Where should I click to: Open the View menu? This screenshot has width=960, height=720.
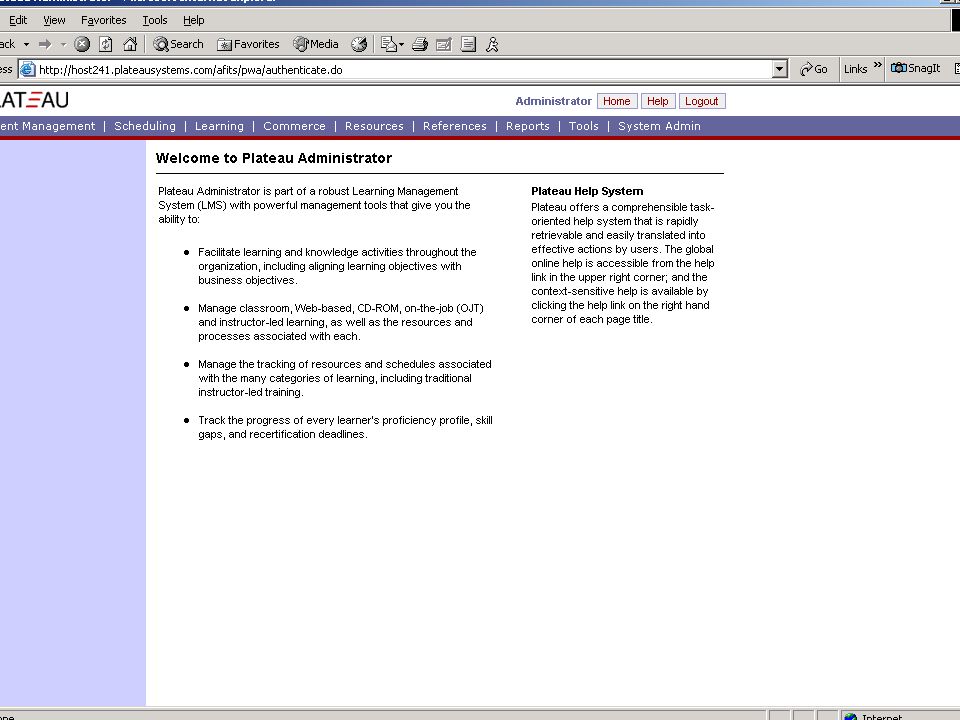pos(54,20)
